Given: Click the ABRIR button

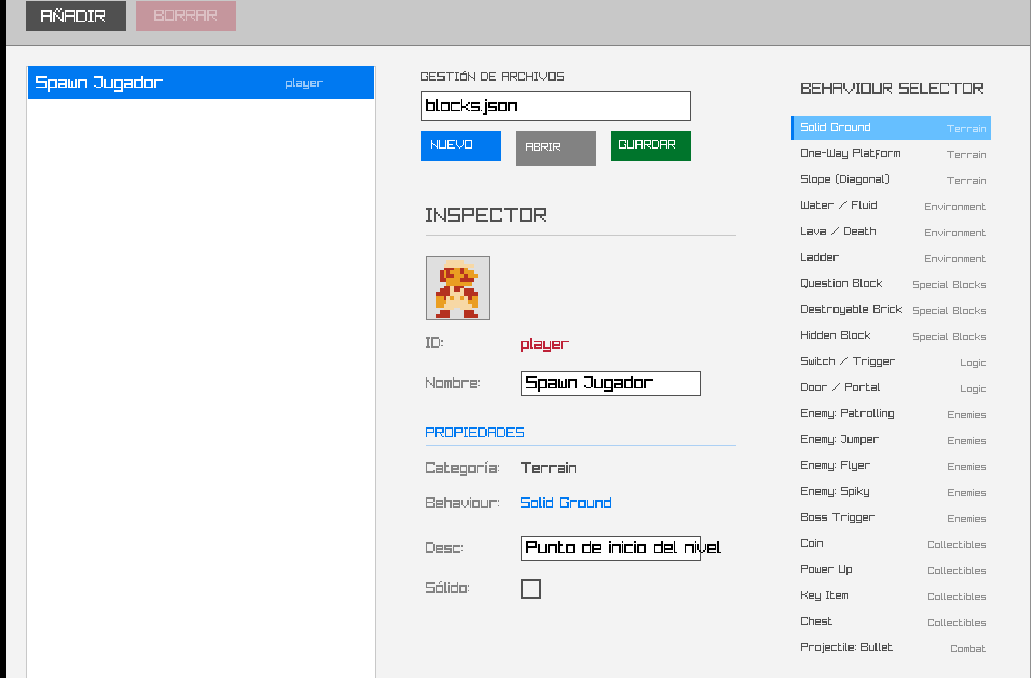Looking at the screenshot, I should point(556,148).
